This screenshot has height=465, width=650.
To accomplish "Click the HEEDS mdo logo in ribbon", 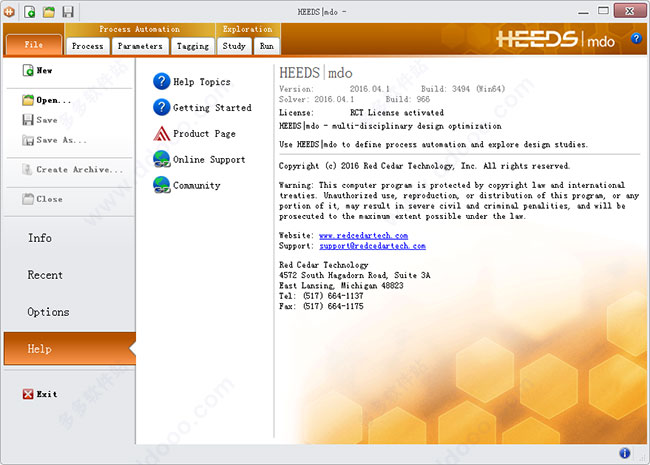I will (x=555, y=40).
